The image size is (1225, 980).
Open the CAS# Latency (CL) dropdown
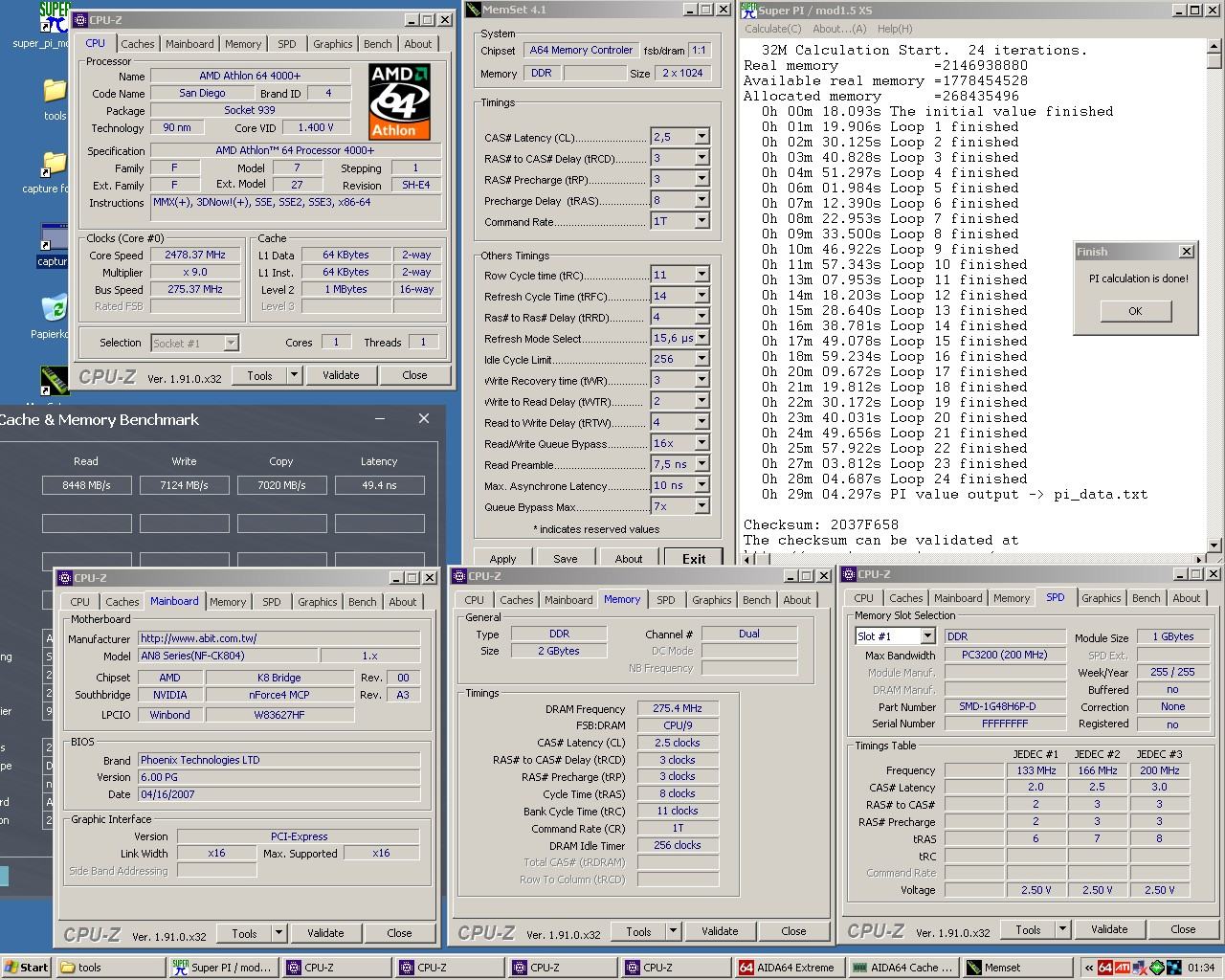(702, 137)
